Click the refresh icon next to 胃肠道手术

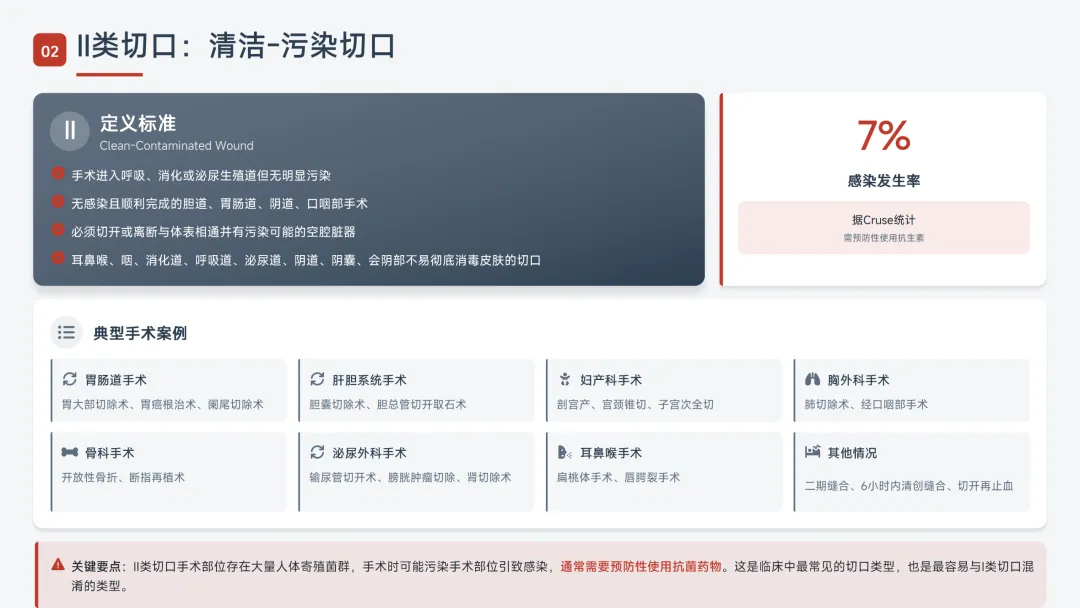pyautogui.click(x=70, y=379)
